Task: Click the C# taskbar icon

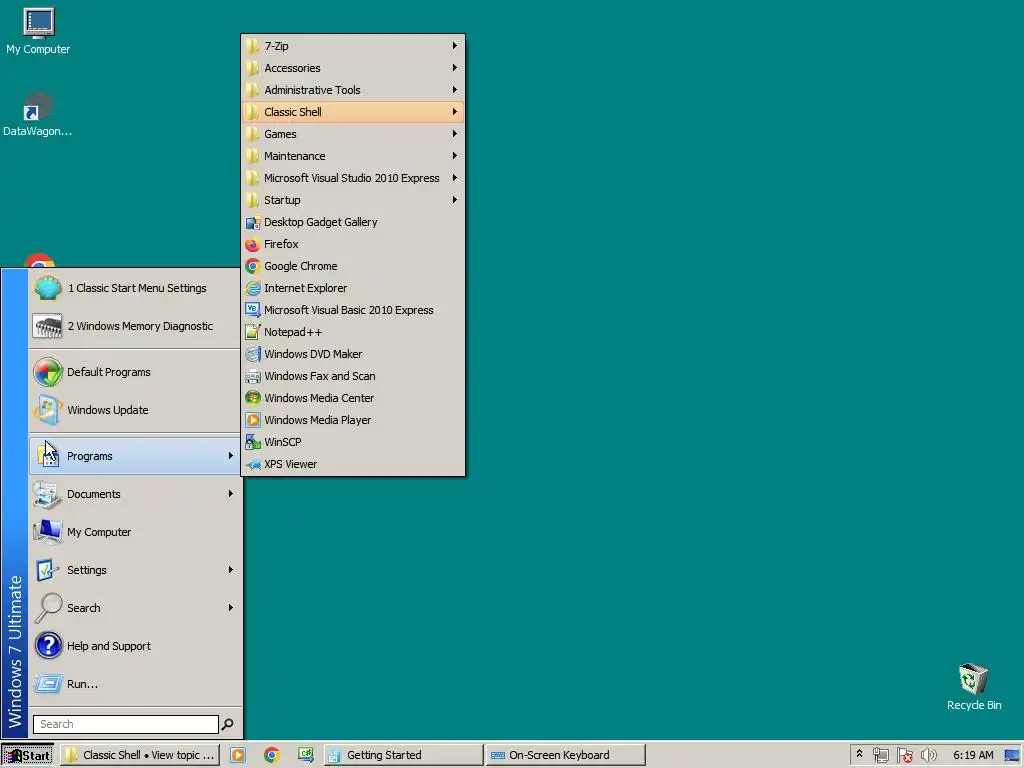Action: coord(305,755)
